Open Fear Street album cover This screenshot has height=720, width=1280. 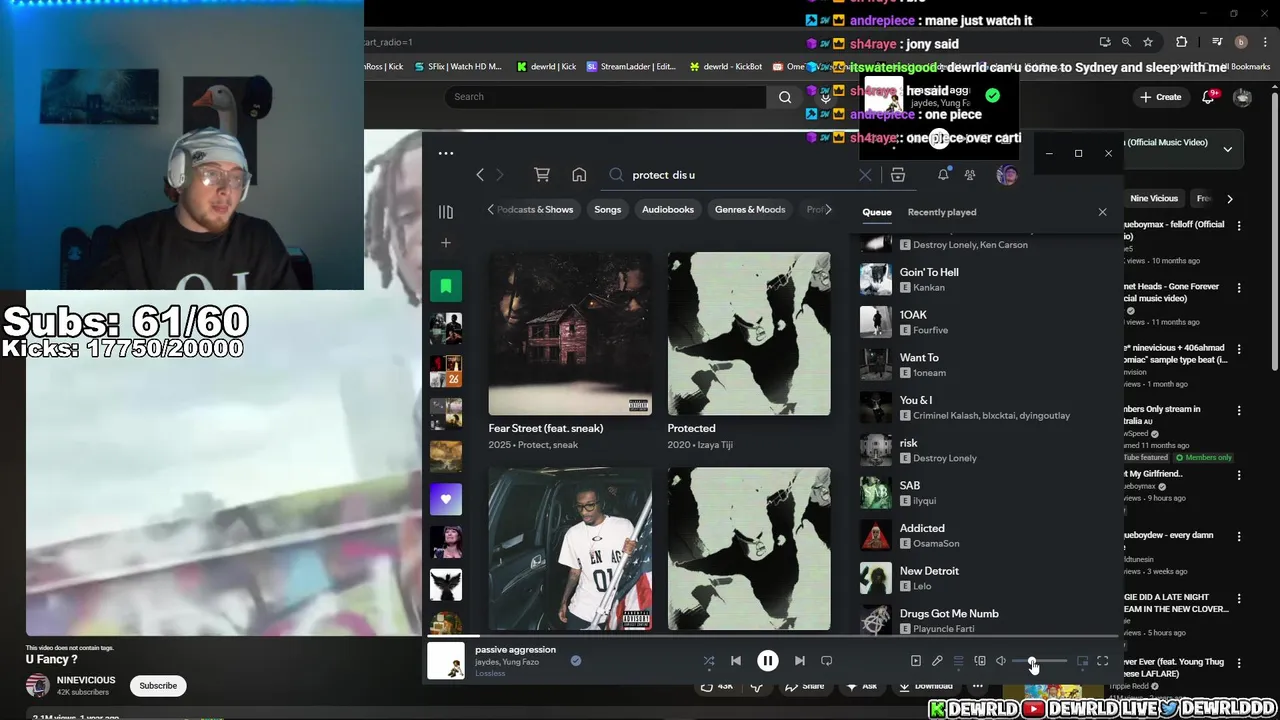[x=570, y=333]
